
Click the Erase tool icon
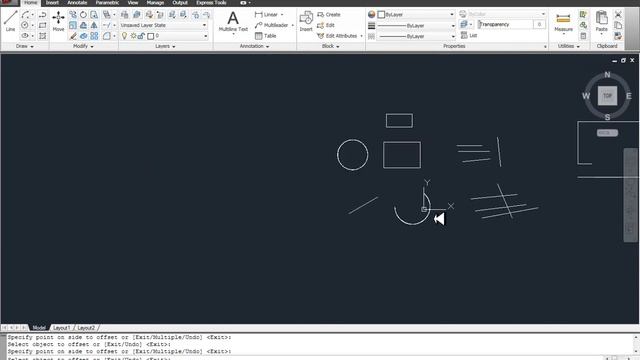pos(73,36)
